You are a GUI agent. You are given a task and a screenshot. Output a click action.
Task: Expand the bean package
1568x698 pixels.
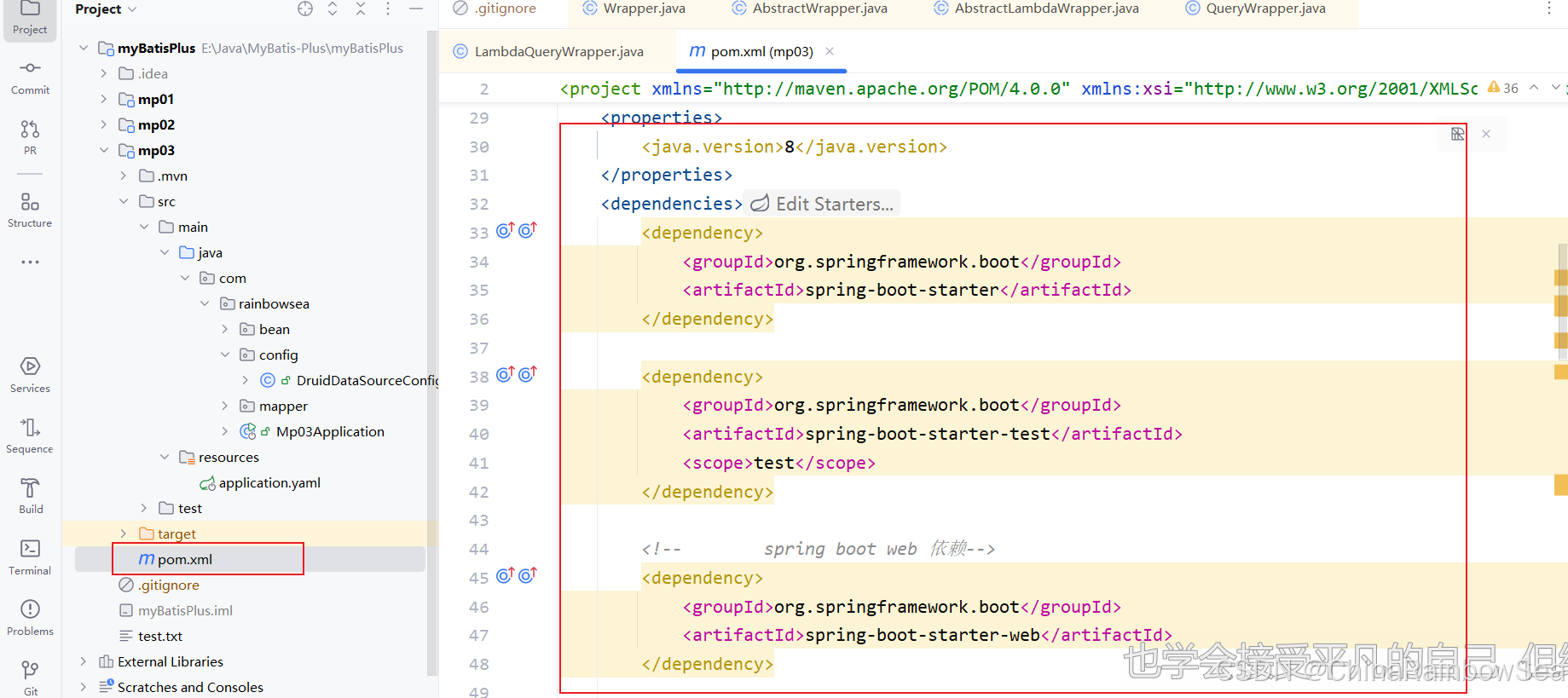[x=225, y=329]
